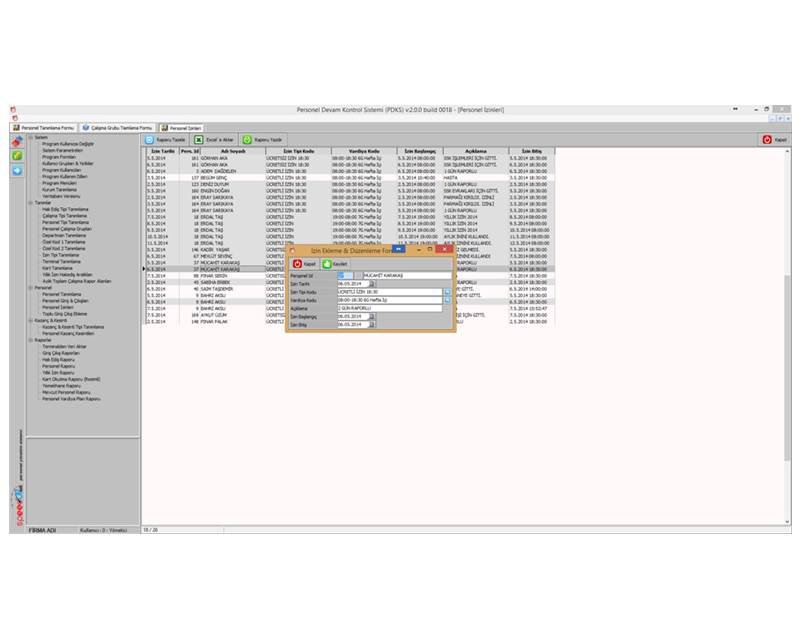Open Yıllık İzin Raporu in the tree
The height and width of the screenshot is (640, 800).
[x=60, y=372]
